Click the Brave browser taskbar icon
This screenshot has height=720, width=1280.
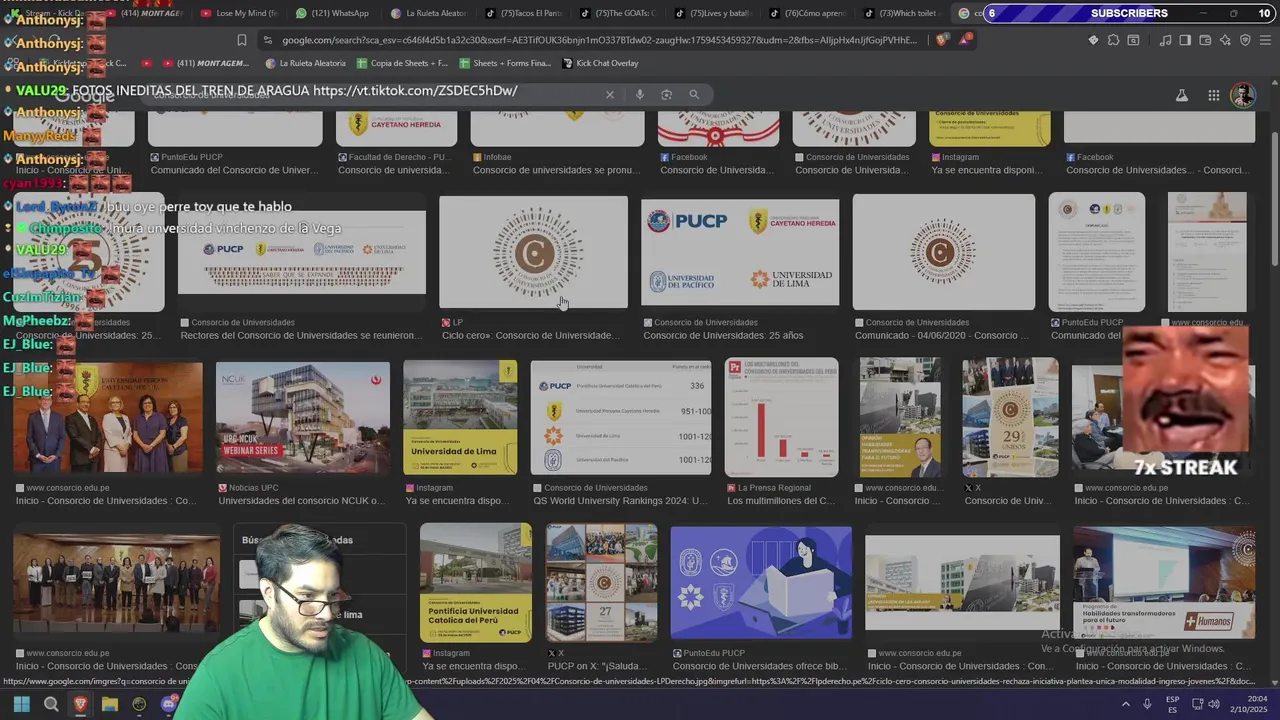[80, 704]
